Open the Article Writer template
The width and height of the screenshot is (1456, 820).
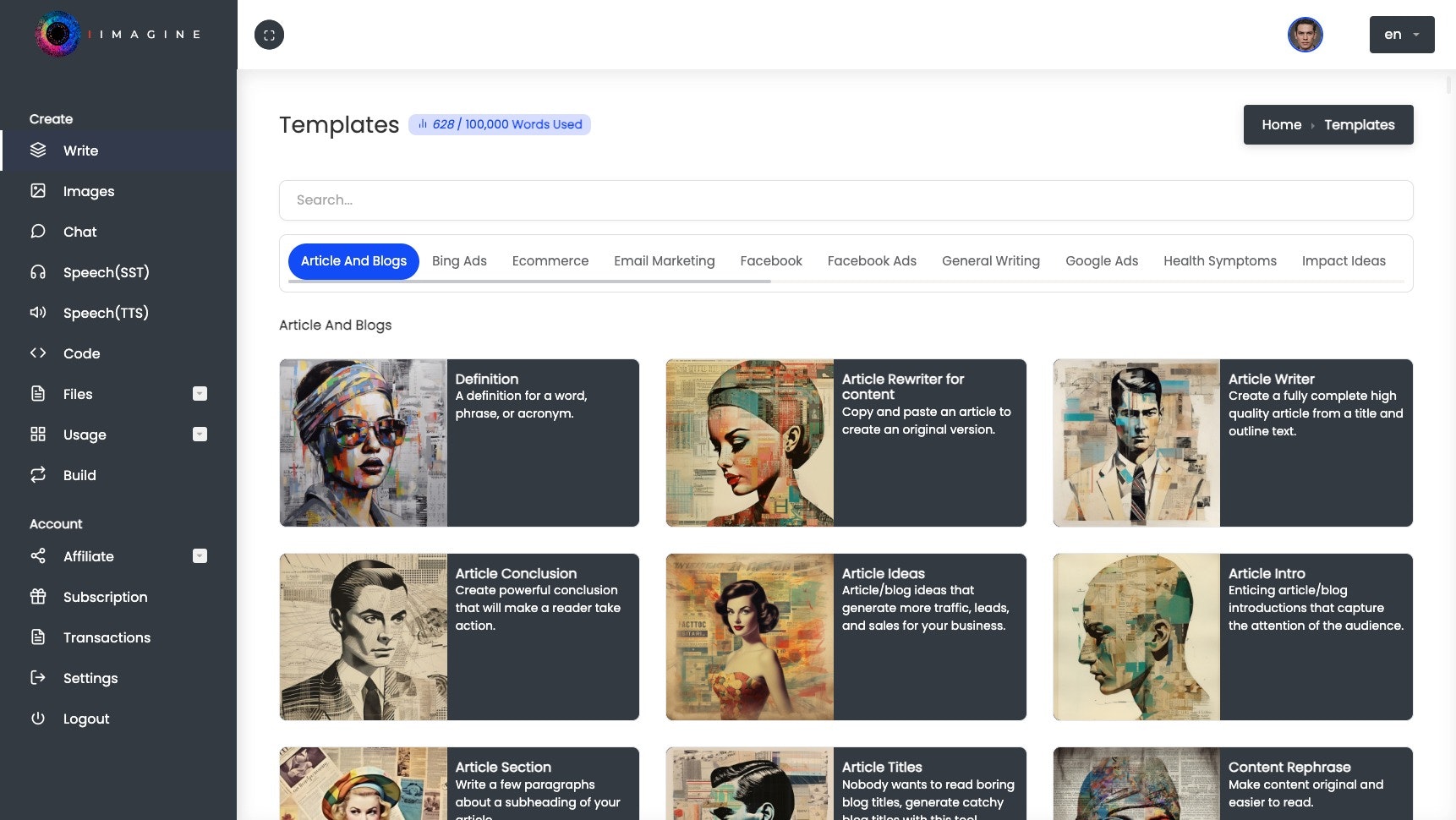point(1233,443)
